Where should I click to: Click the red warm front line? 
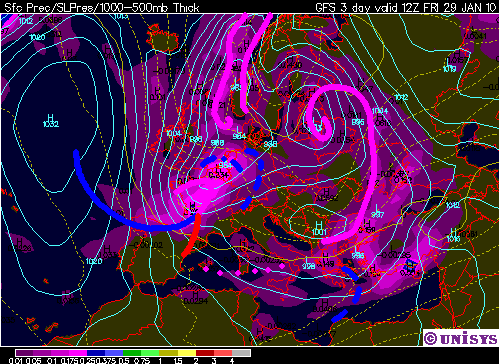191,236
